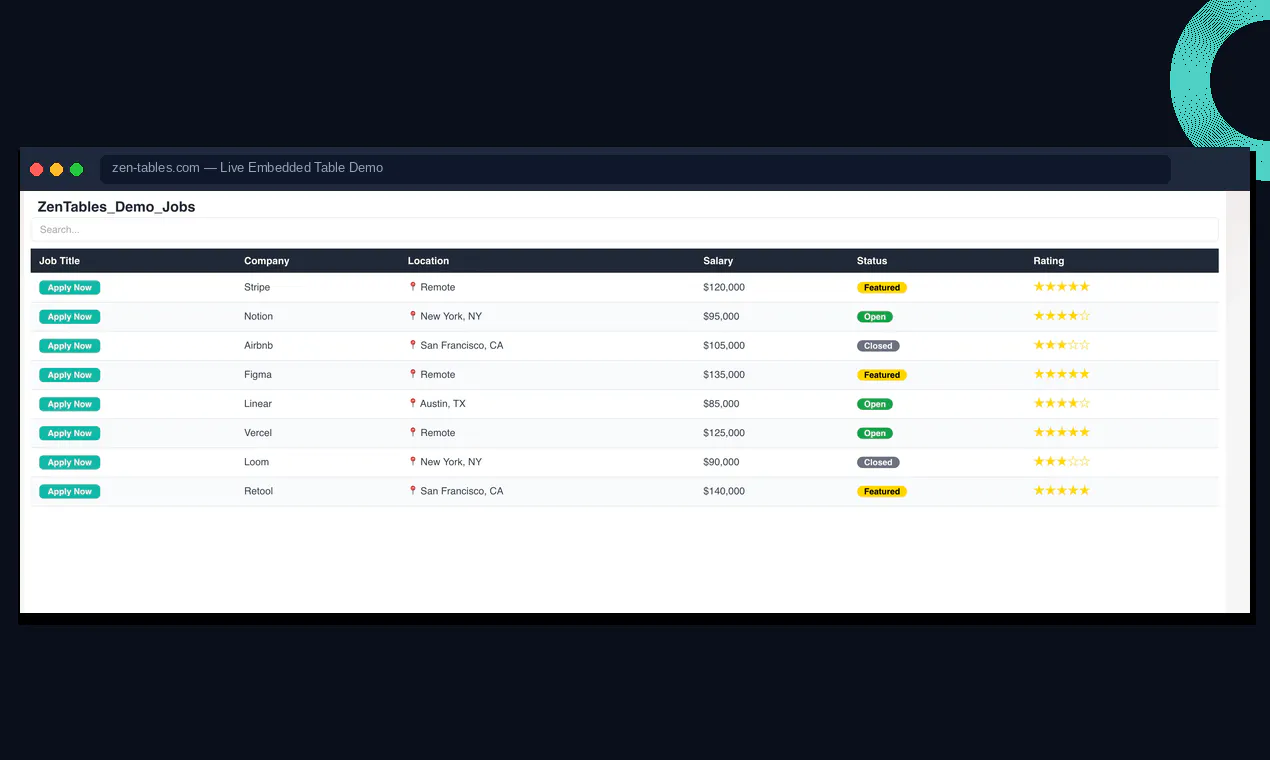1270x760 pixels.
Task: Click the star rating in Notion row
Action: click(1062, 316)
